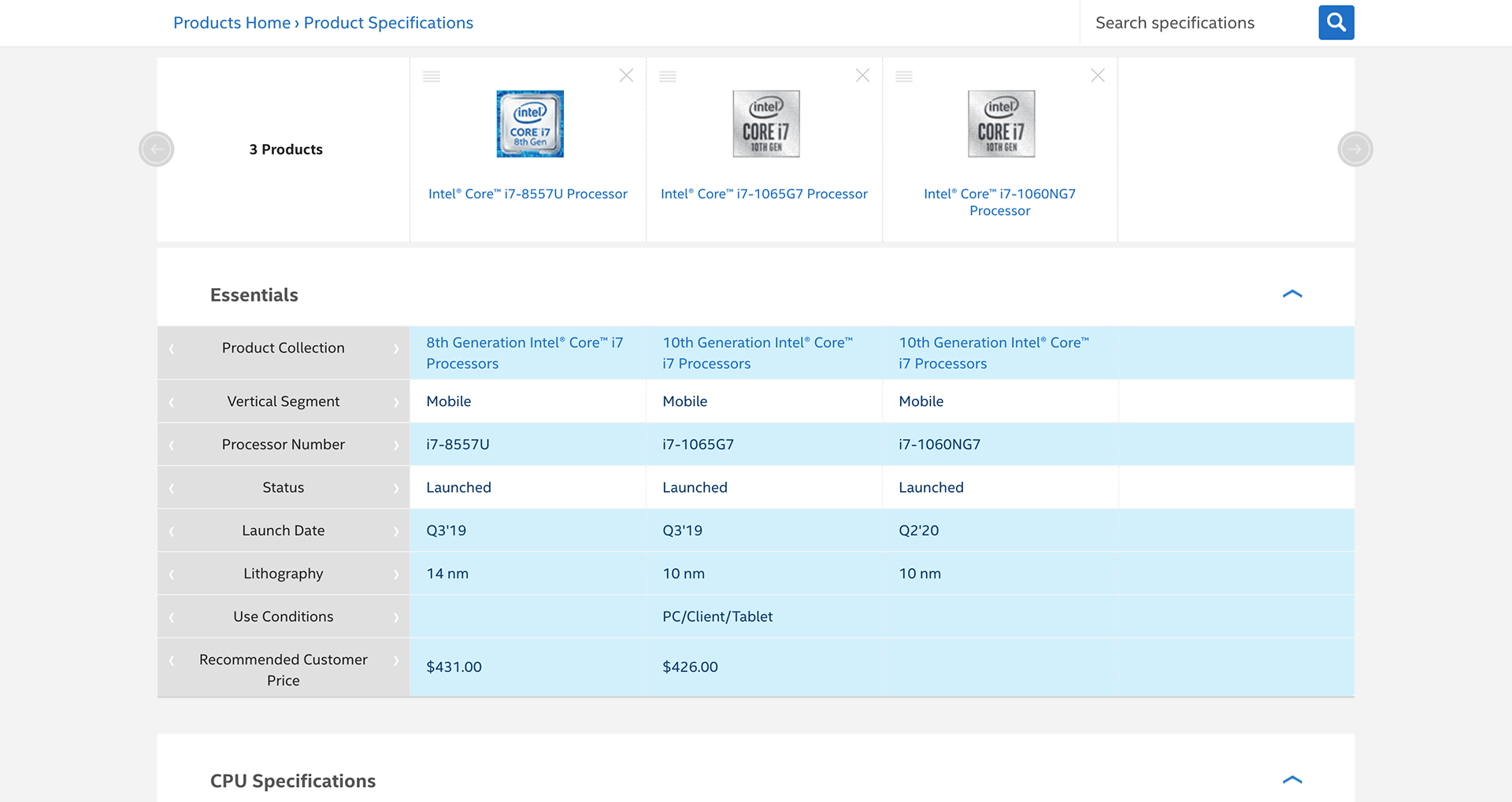Click the CPU Specifications section heading
Viewport: 1512px width, 802px height.
(x=293, y=781)
